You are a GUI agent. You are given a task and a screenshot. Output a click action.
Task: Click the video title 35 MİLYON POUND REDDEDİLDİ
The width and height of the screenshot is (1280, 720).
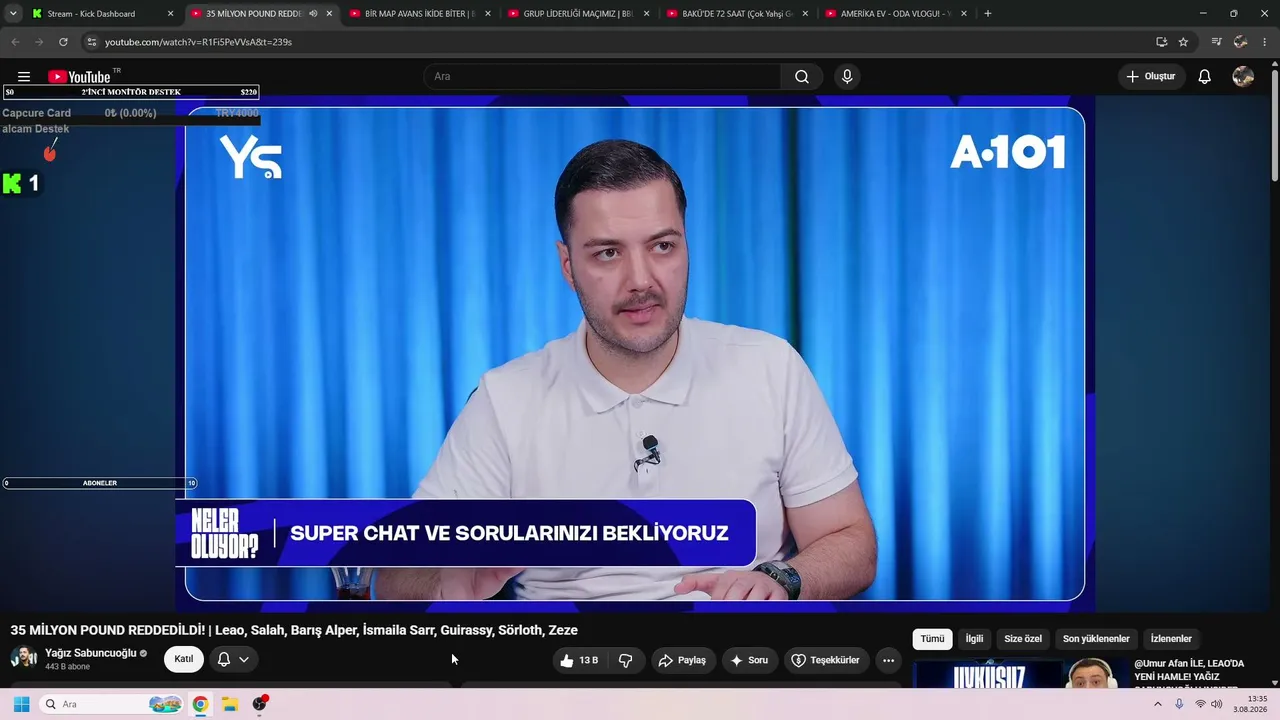(294, 630)
